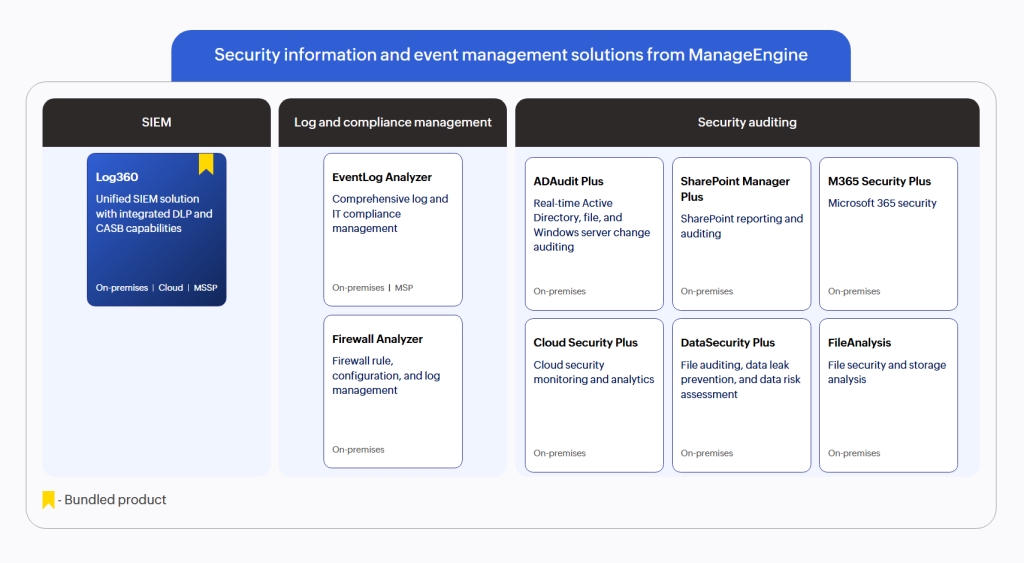Click 'SharePoint reporting and auditing' text
Image resolution: width=1024 pixels, height=563 pixels.
point(742,226)
